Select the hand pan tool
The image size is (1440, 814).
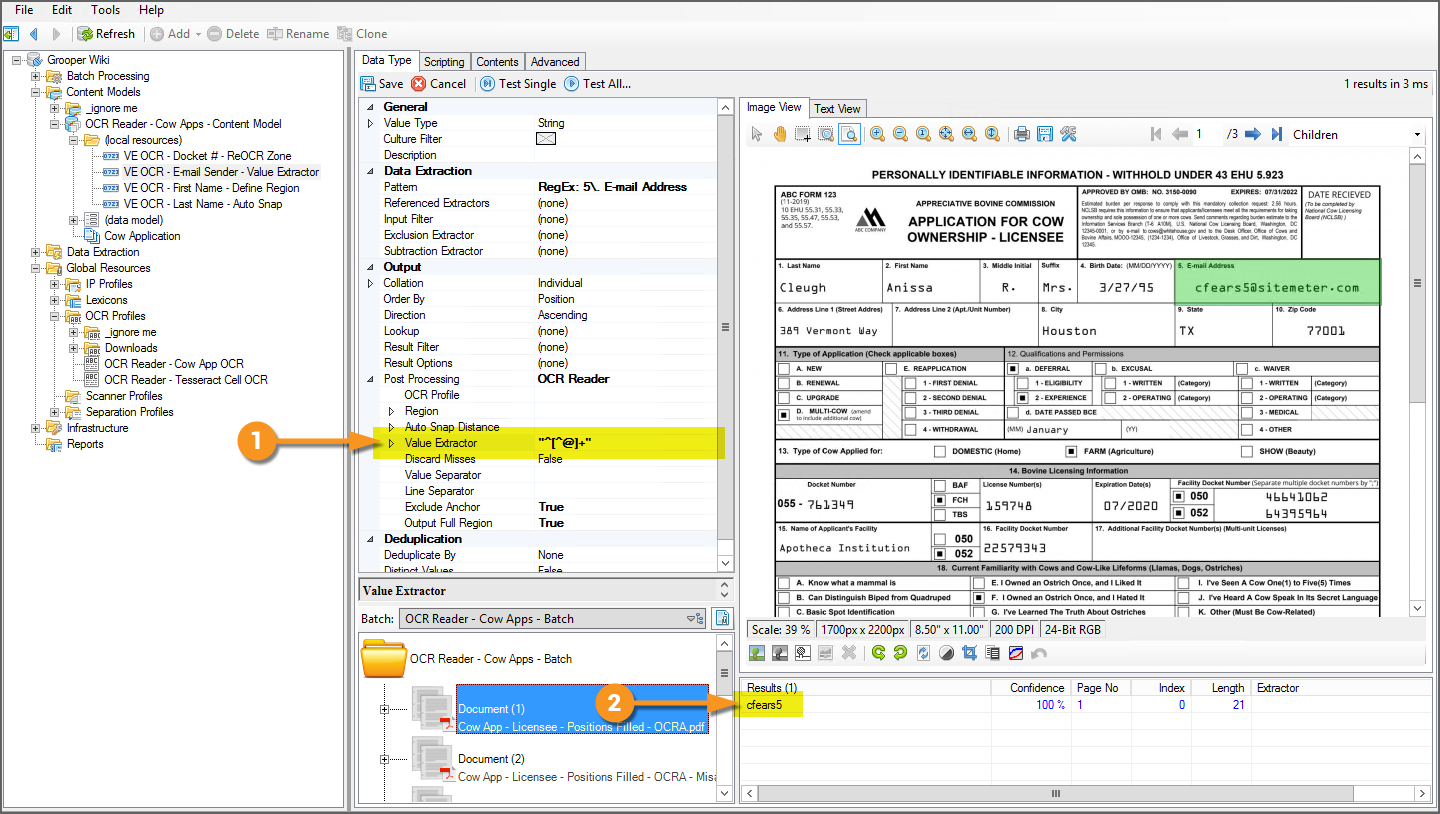point(779,134)
